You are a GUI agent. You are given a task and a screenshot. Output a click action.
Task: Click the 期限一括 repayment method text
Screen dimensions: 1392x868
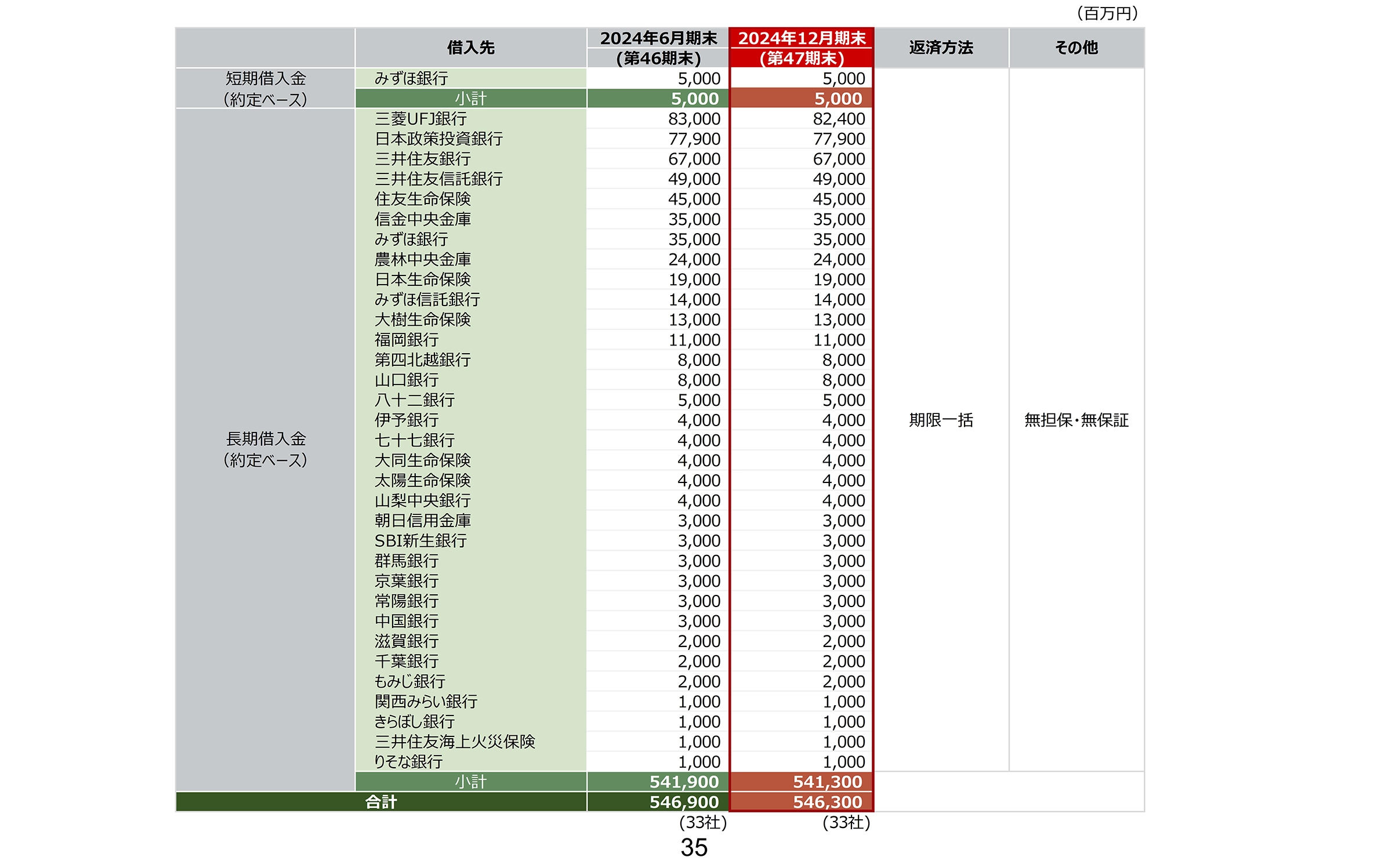[x=941, y=420]
